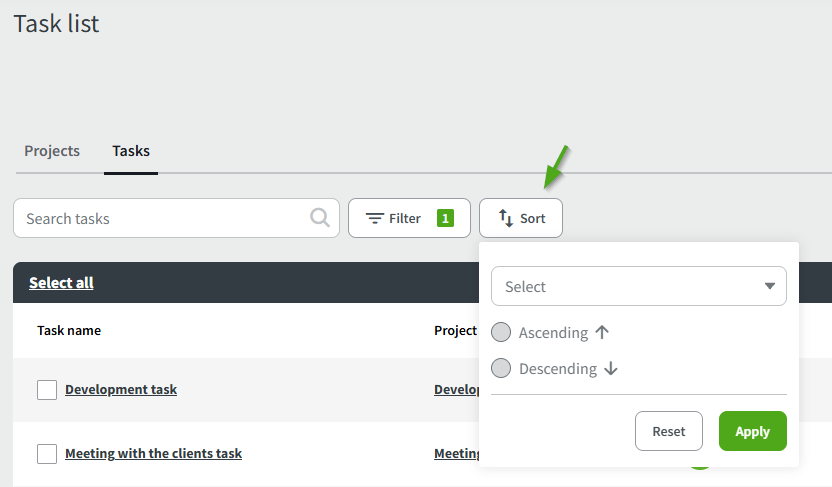Click the down arrow beside Descending

(611, 368)
